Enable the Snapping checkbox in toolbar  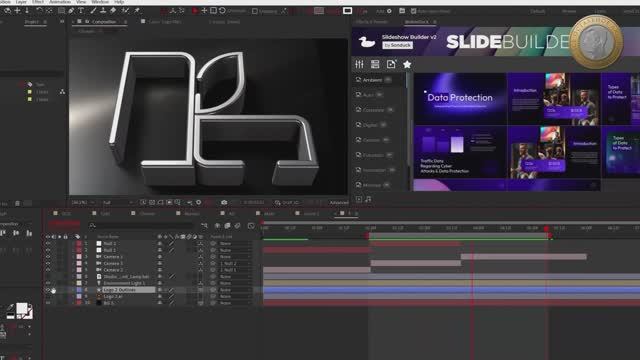(255, 11)
